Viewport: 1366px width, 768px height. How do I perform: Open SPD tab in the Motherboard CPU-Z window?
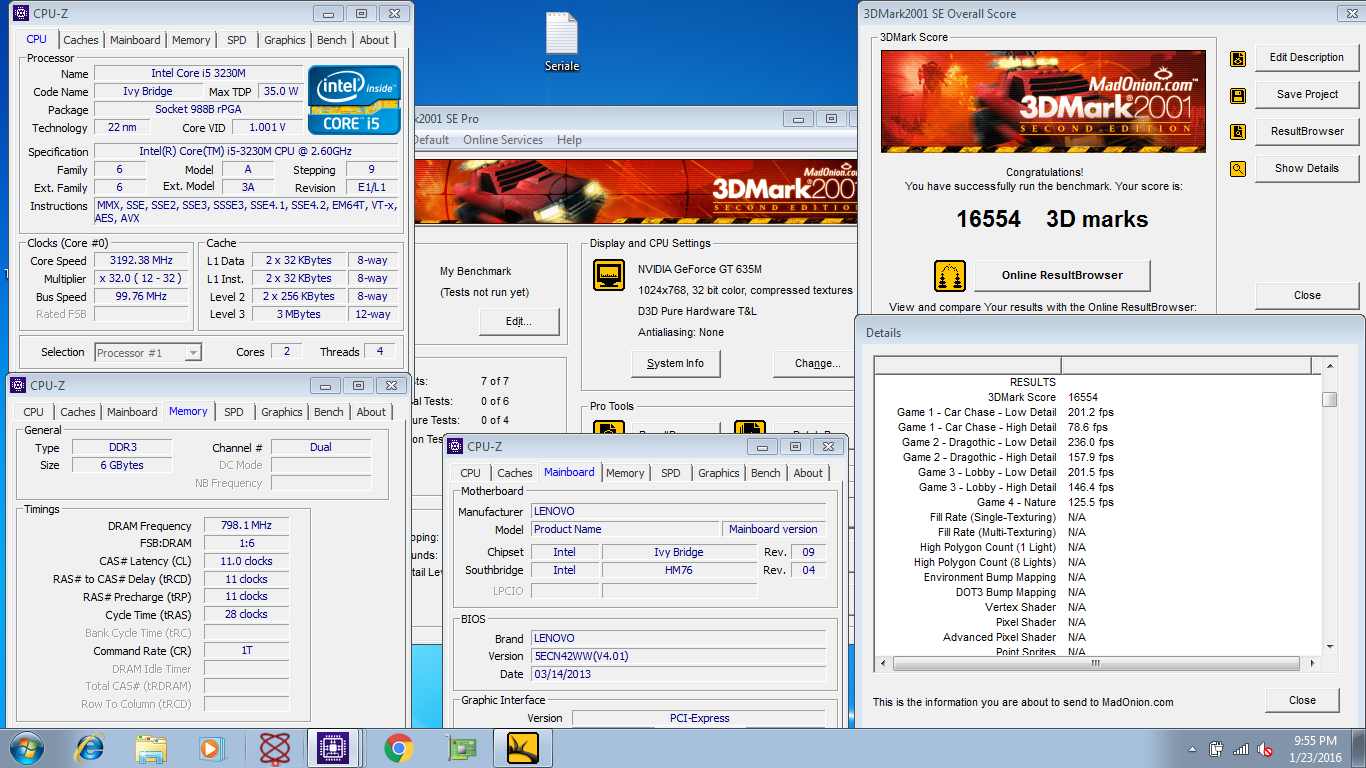(671, 473)
